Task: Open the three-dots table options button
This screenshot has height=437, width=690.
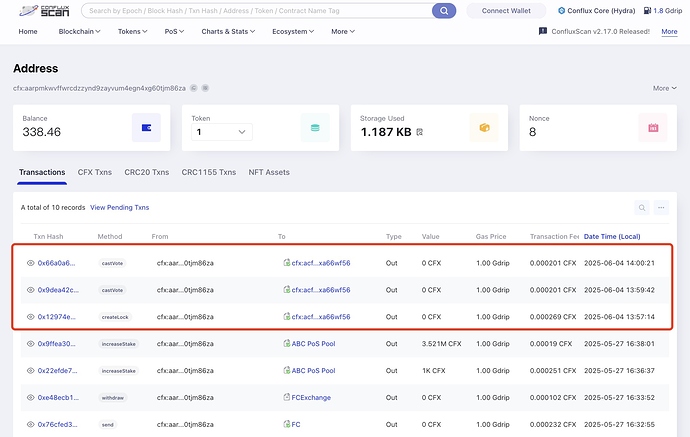Action: pyautogui.click(x=661, y=208)
